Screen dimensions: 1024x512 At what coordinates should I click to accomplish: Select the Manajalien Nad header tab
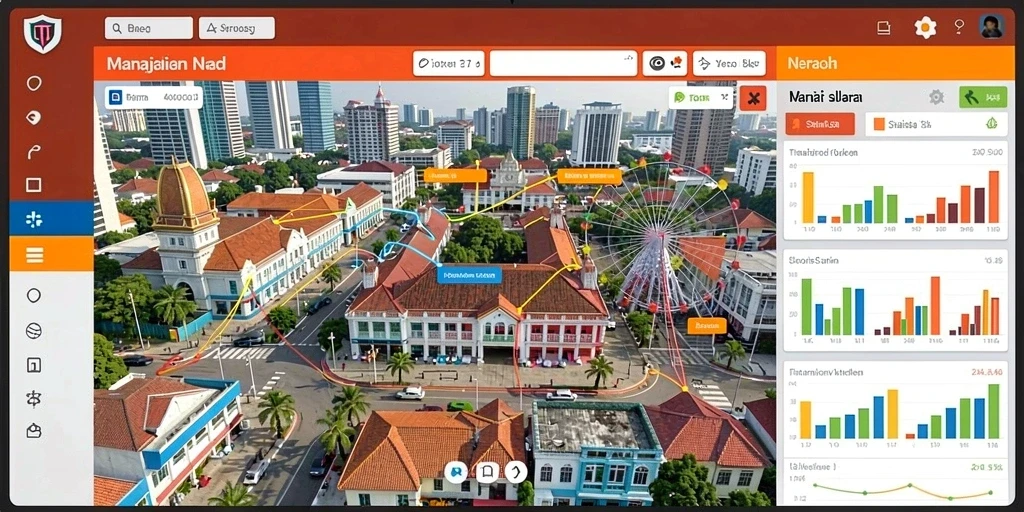(x=166, y=64)
